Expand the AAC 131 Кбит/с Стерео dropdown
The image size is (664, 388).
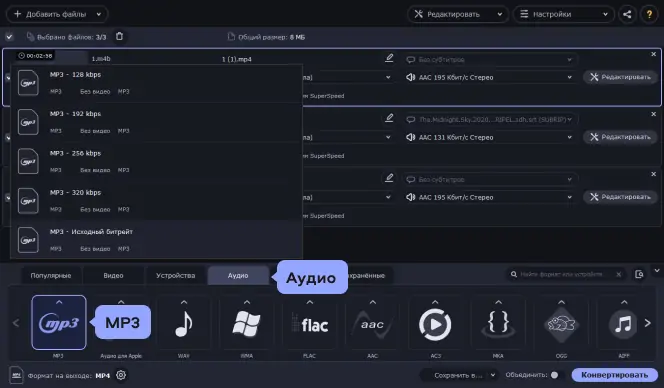coord(489,137)
